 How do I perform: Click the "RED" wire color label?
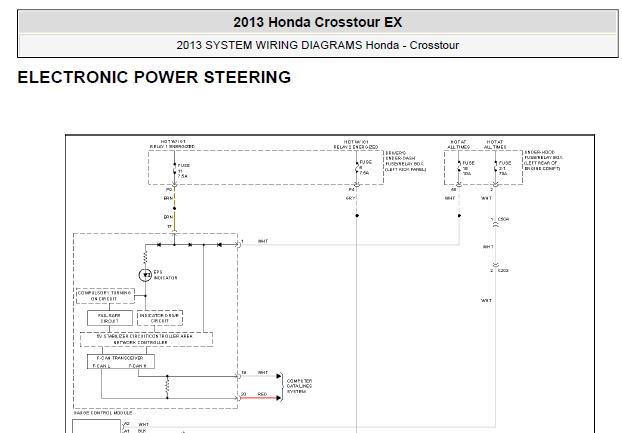[x=262, y=394]
